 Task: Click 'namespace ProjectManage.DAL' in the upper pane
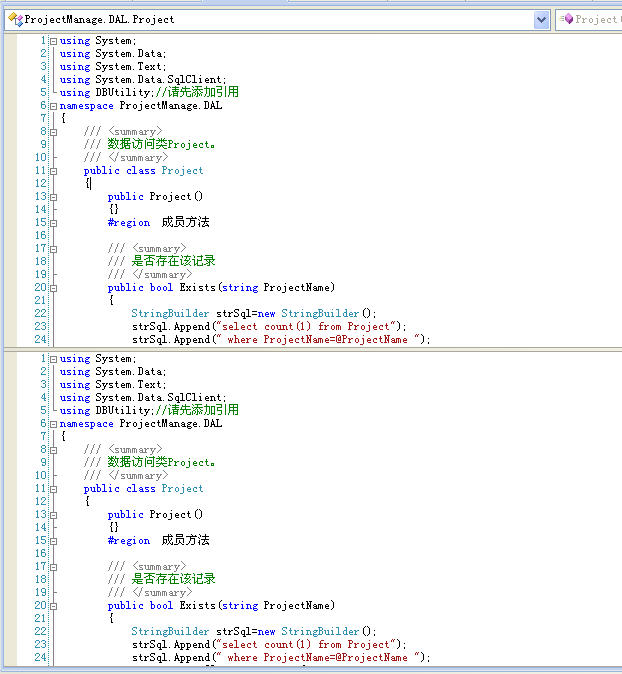pos(141,106)
